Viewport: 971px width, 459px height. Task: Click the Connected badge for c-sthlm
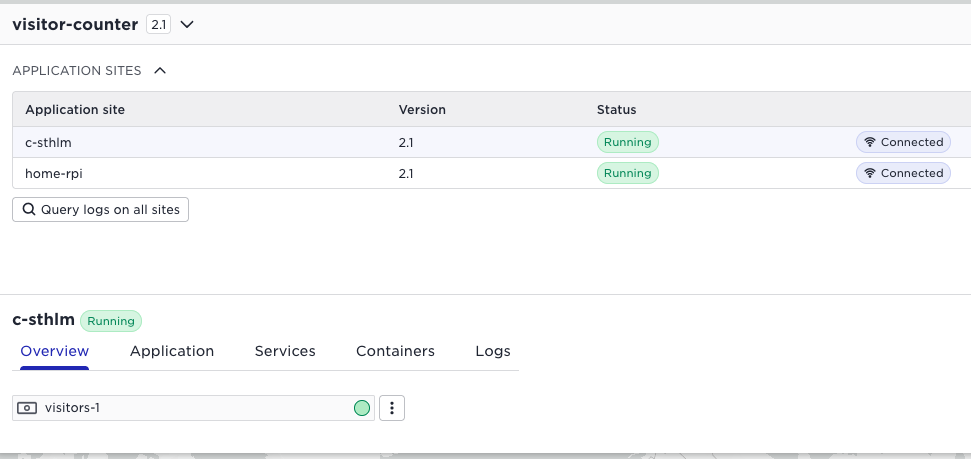pyautogui.click(x=903, y=142)
